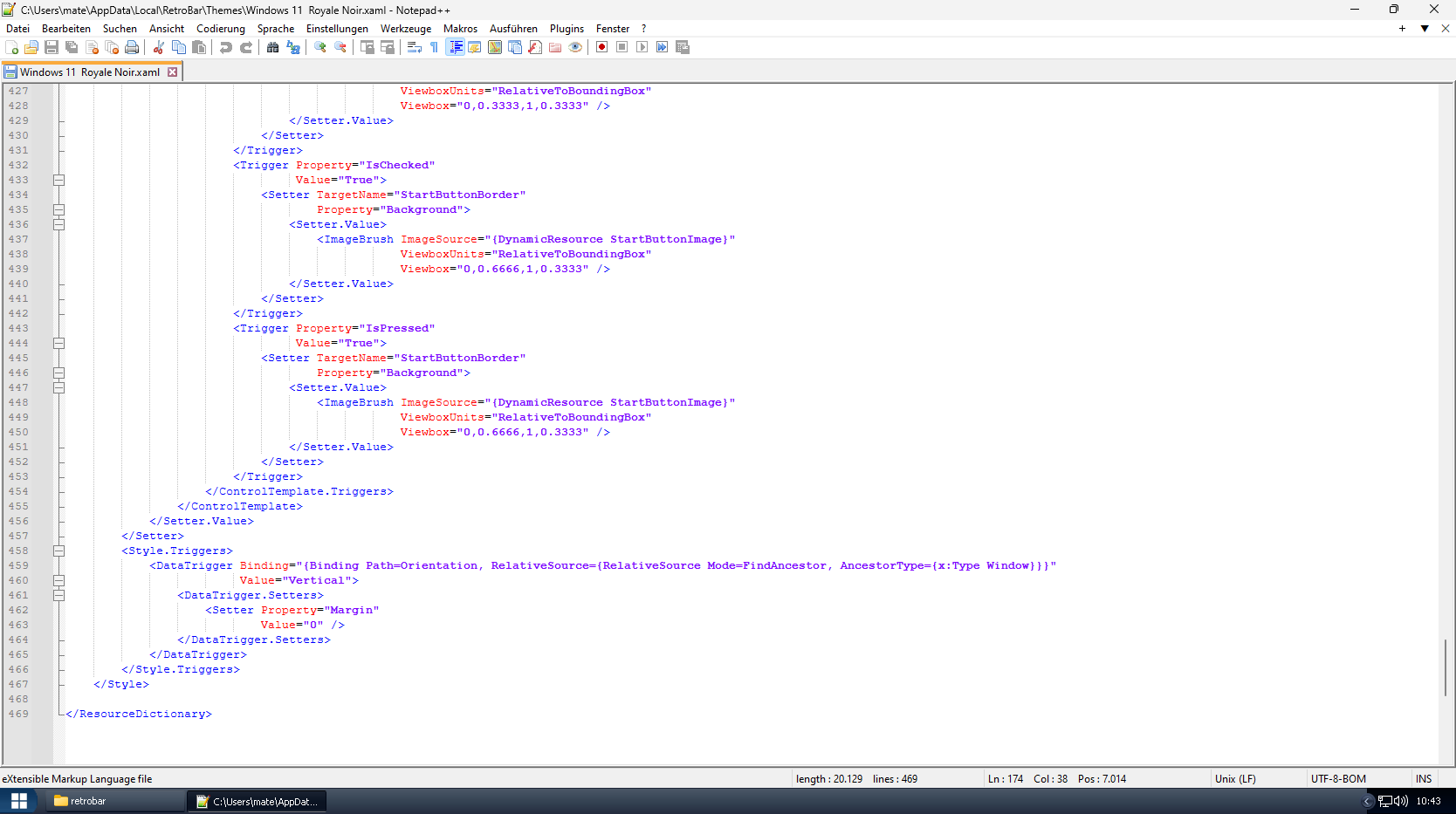1456x814 pixels.
Task: Start macro recording with red dot
Action: (602, 47)
